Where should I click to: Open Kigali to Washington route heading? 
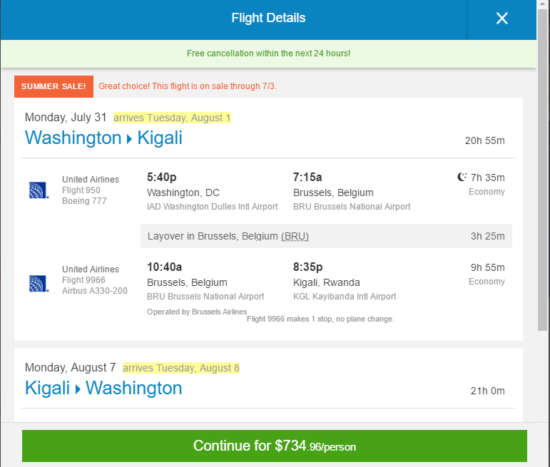(103, 388)
